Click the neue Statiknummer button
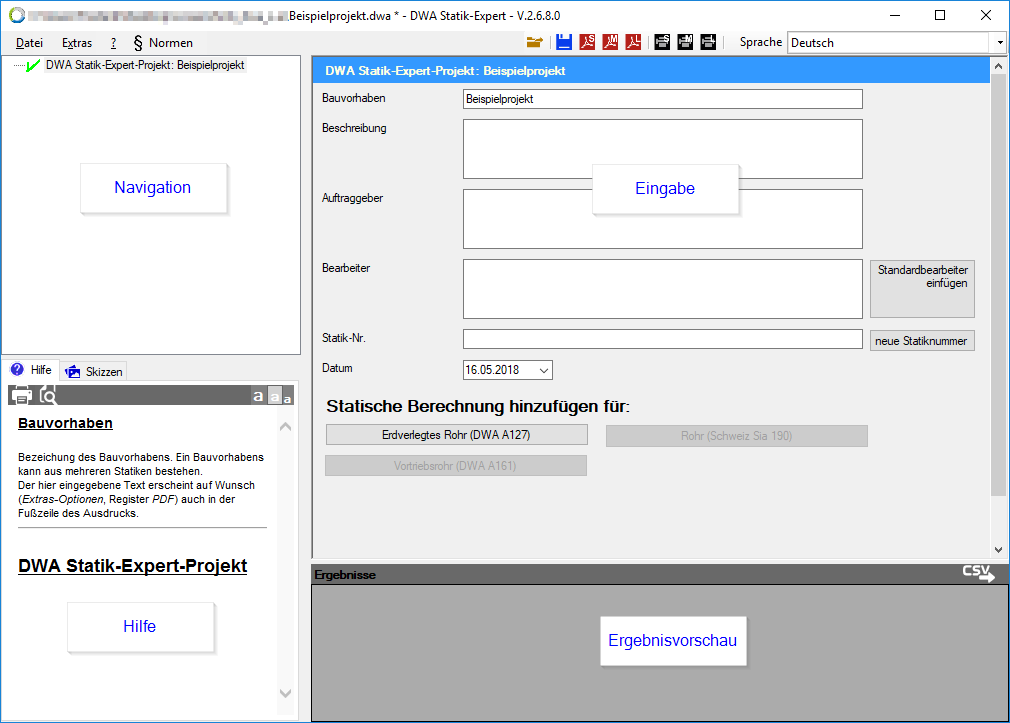1010x723 pixels. [921, 341]
